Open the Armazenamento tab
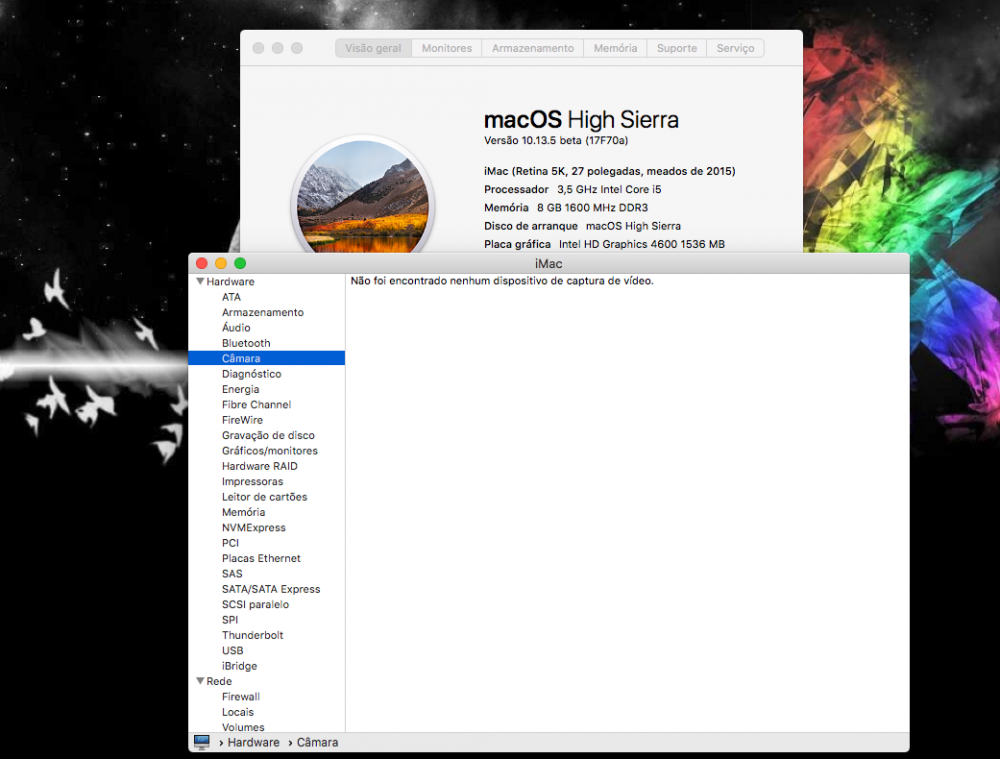Image resolution: width=1000 pixels, height=759 pixels. coord(533,48)
